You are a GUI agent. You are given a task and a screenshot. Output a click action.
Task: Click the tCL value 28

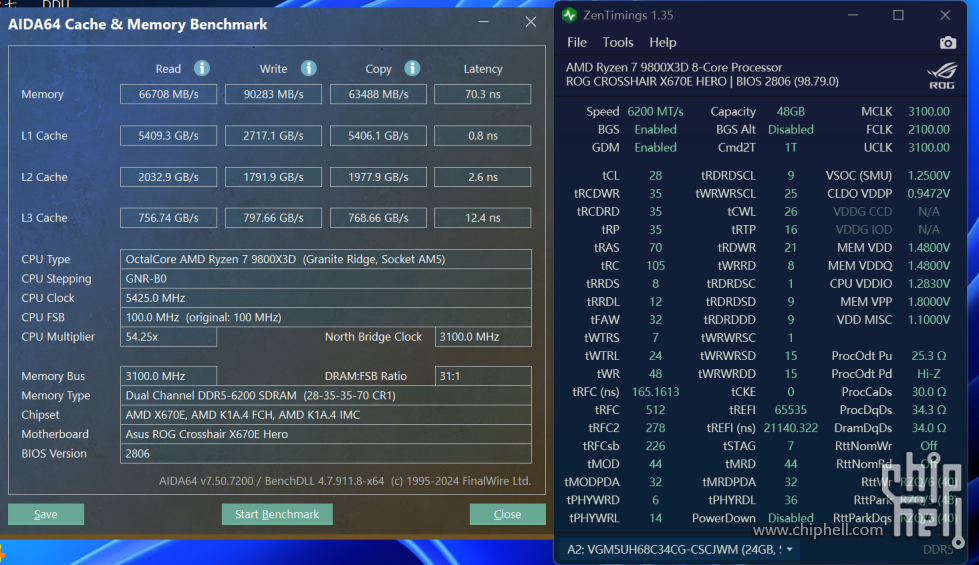pos(655,176)
